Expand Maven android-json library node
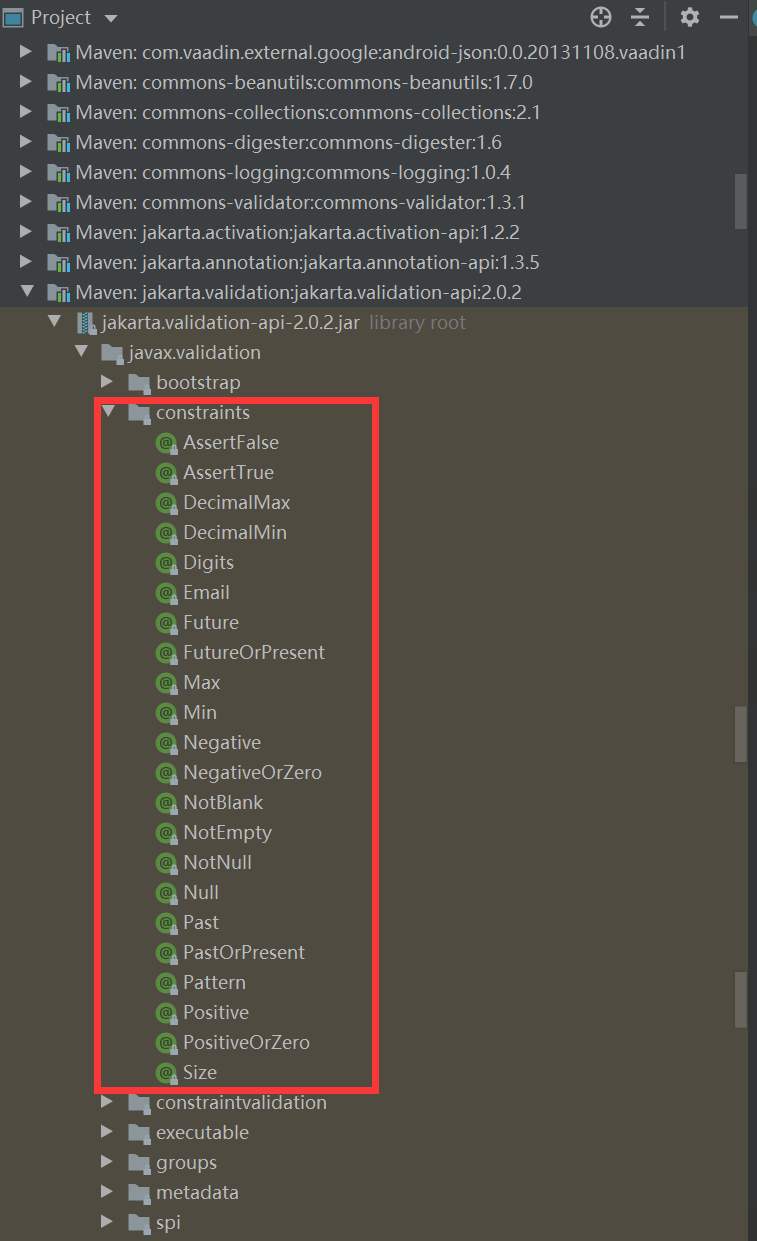 click(x=27, y=52)
